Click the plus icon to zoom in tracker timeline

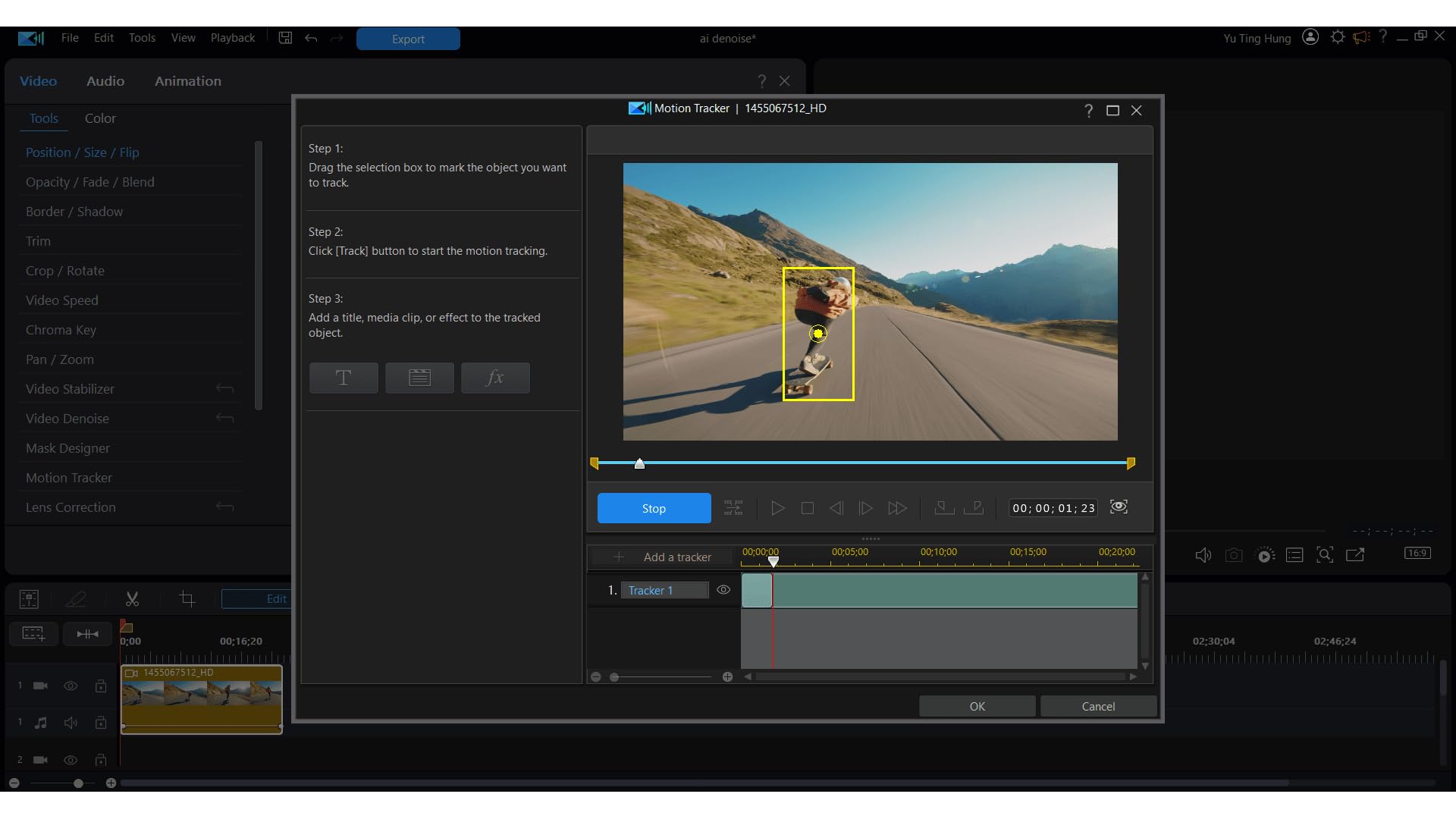click(x=727, y=676)
